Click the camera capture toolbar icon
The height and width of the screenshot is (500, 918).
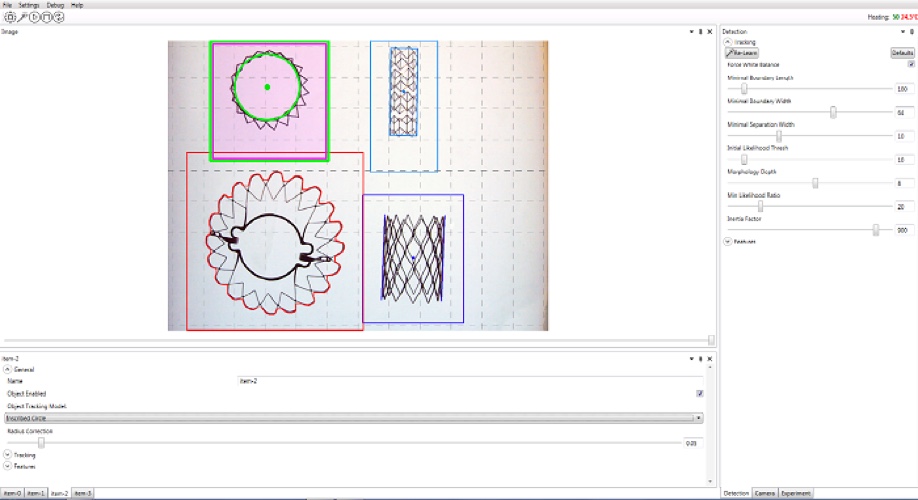(10, 18)
